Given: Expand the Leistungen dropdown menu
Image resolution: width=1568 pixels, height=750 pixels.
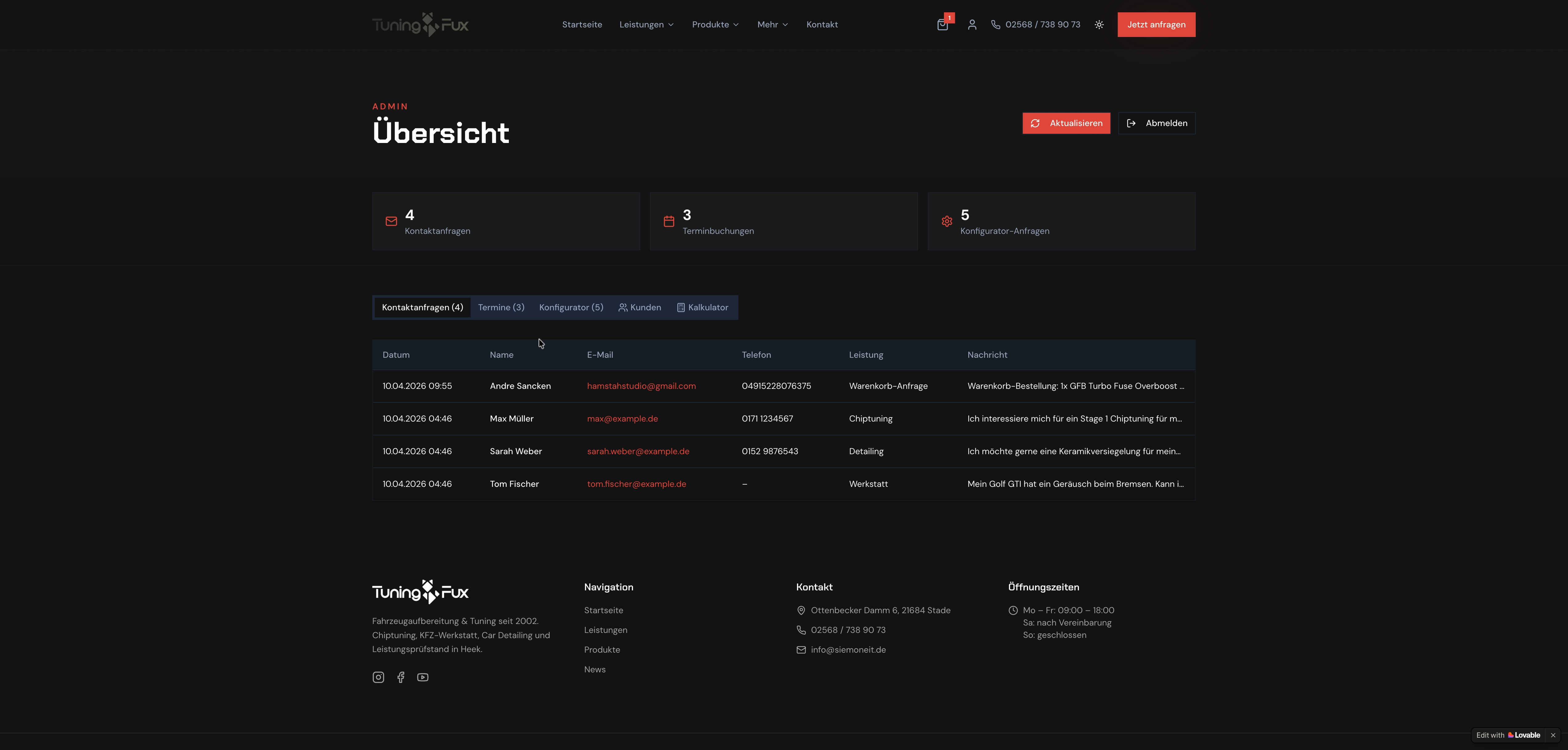Looking at the screenshot, I should click(x=647, y=25).
